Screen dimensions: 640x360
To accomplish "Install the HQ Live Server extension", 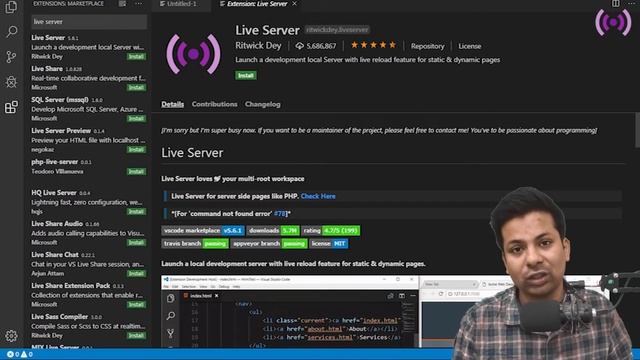I will (x=136, y=211).
